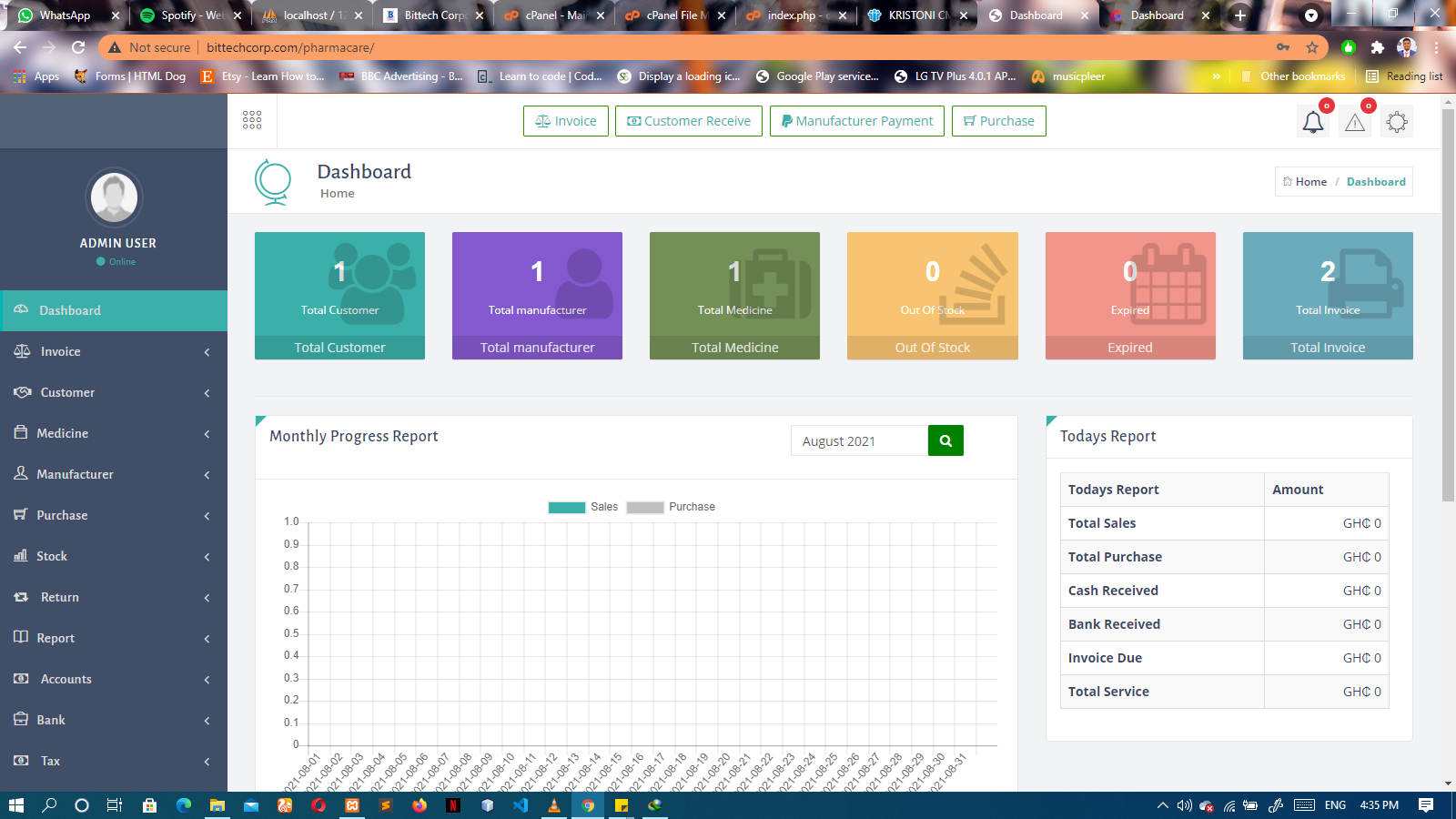
Task: Expand the Stock sidebar section
Action: click(x=114, y=556)
